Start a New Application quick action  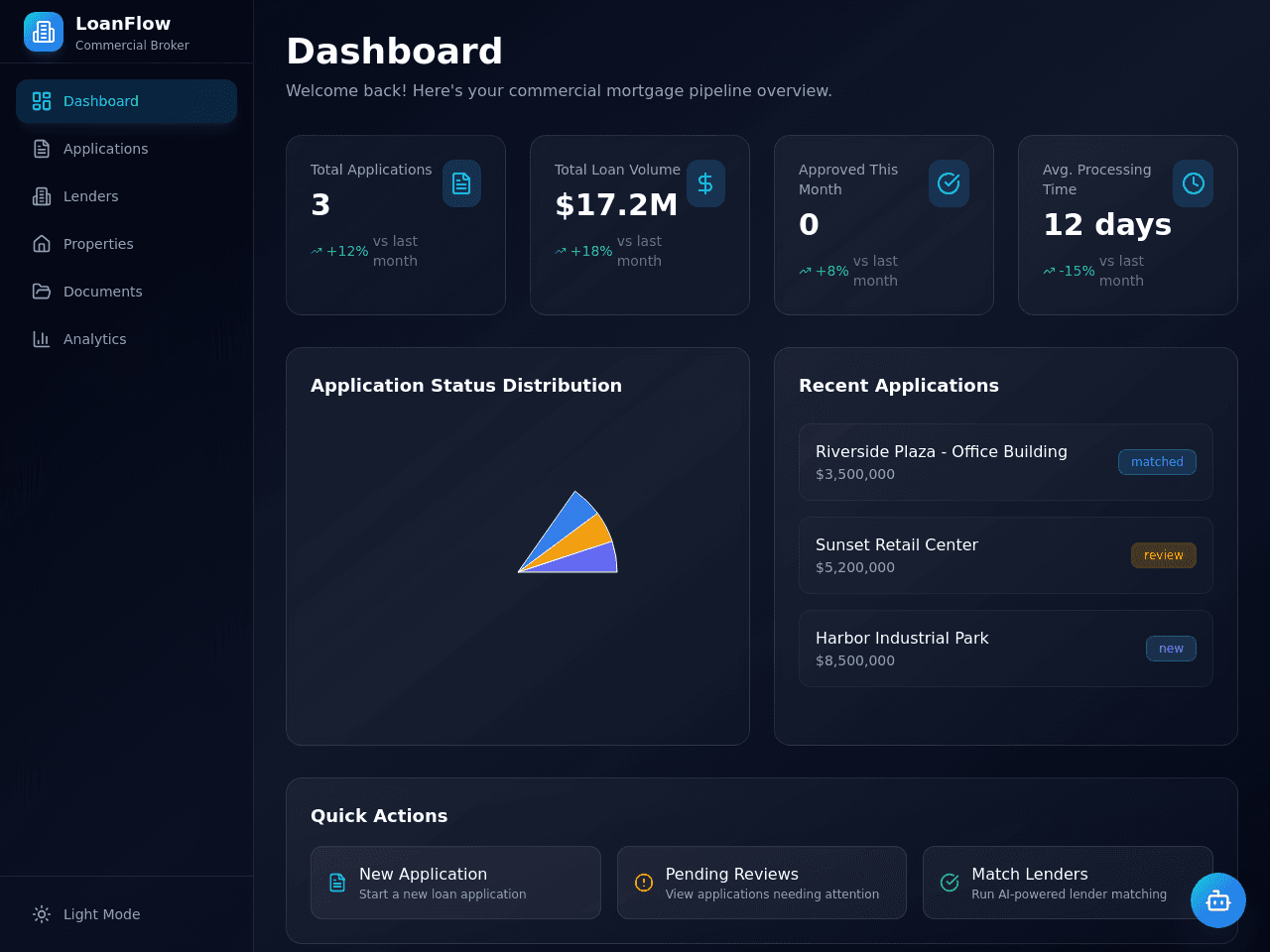tap(455, 883)
